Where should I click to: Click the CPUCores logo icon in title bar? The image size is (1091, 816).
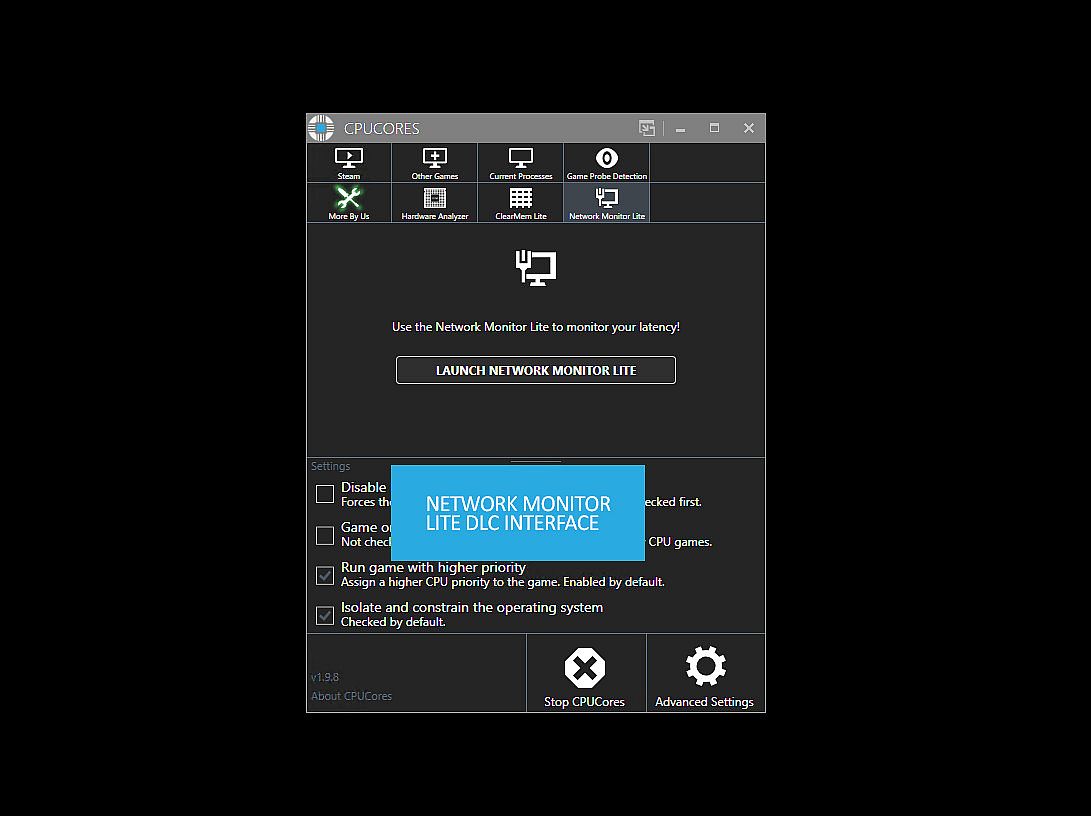tap(321, 128)
